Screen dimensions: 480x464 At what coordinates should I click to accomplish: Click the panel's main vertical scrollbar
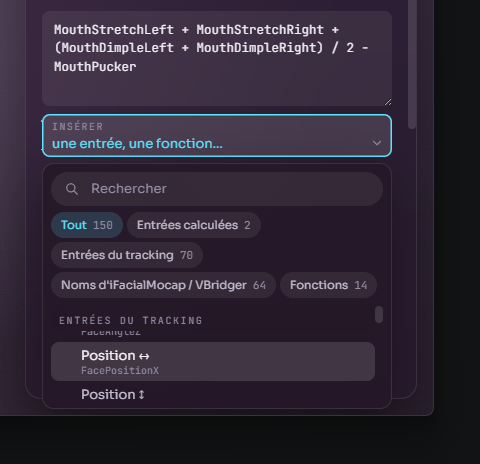click(x=412, y=64)
